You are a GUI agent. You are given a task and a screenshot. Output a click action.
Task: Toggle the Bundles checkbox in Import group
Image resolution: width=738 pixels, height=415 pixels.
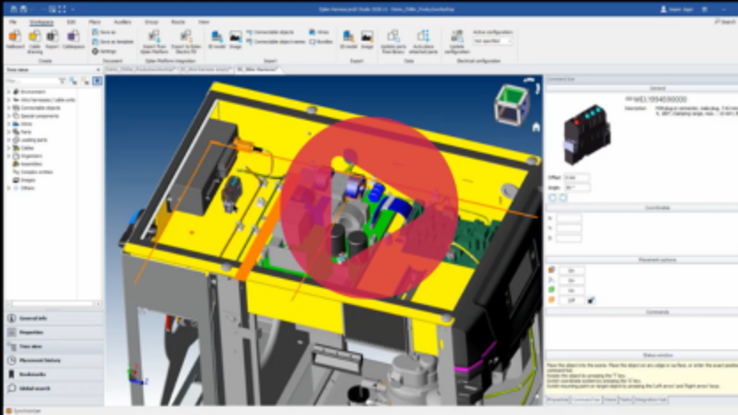point(312,42)
